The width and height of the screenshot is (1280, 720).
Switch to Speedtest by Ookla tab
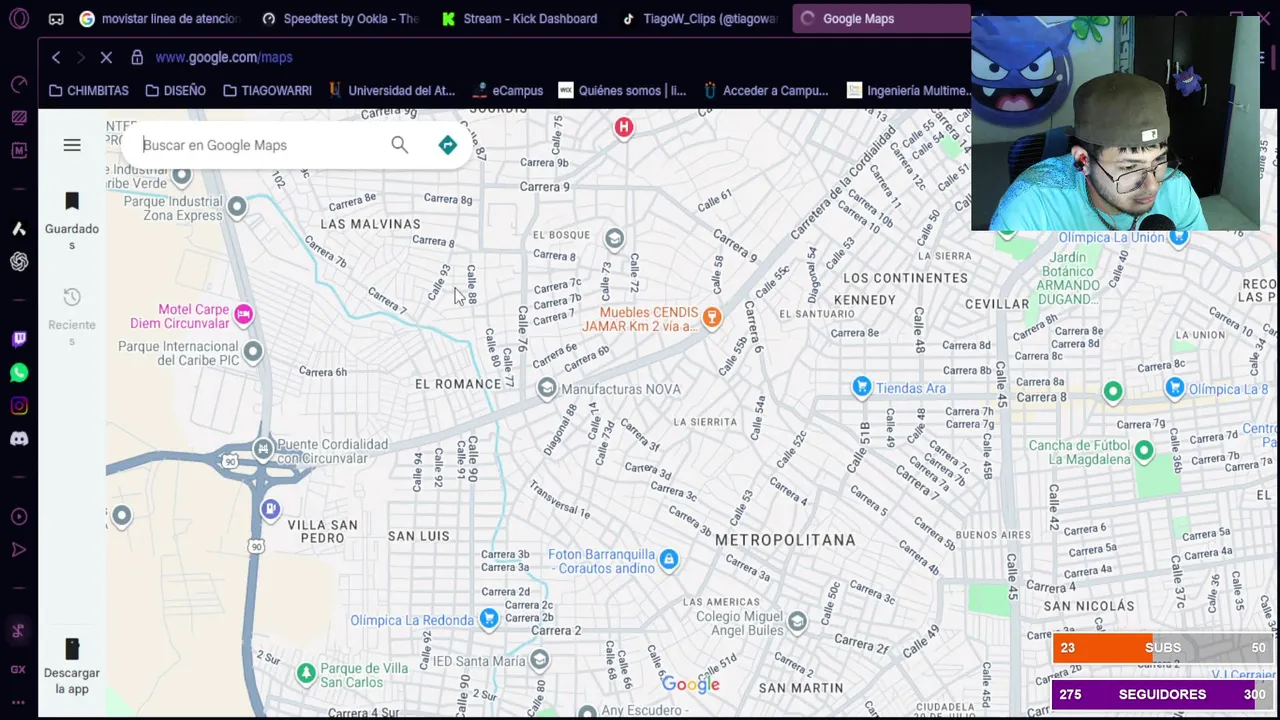click(340, 18)
